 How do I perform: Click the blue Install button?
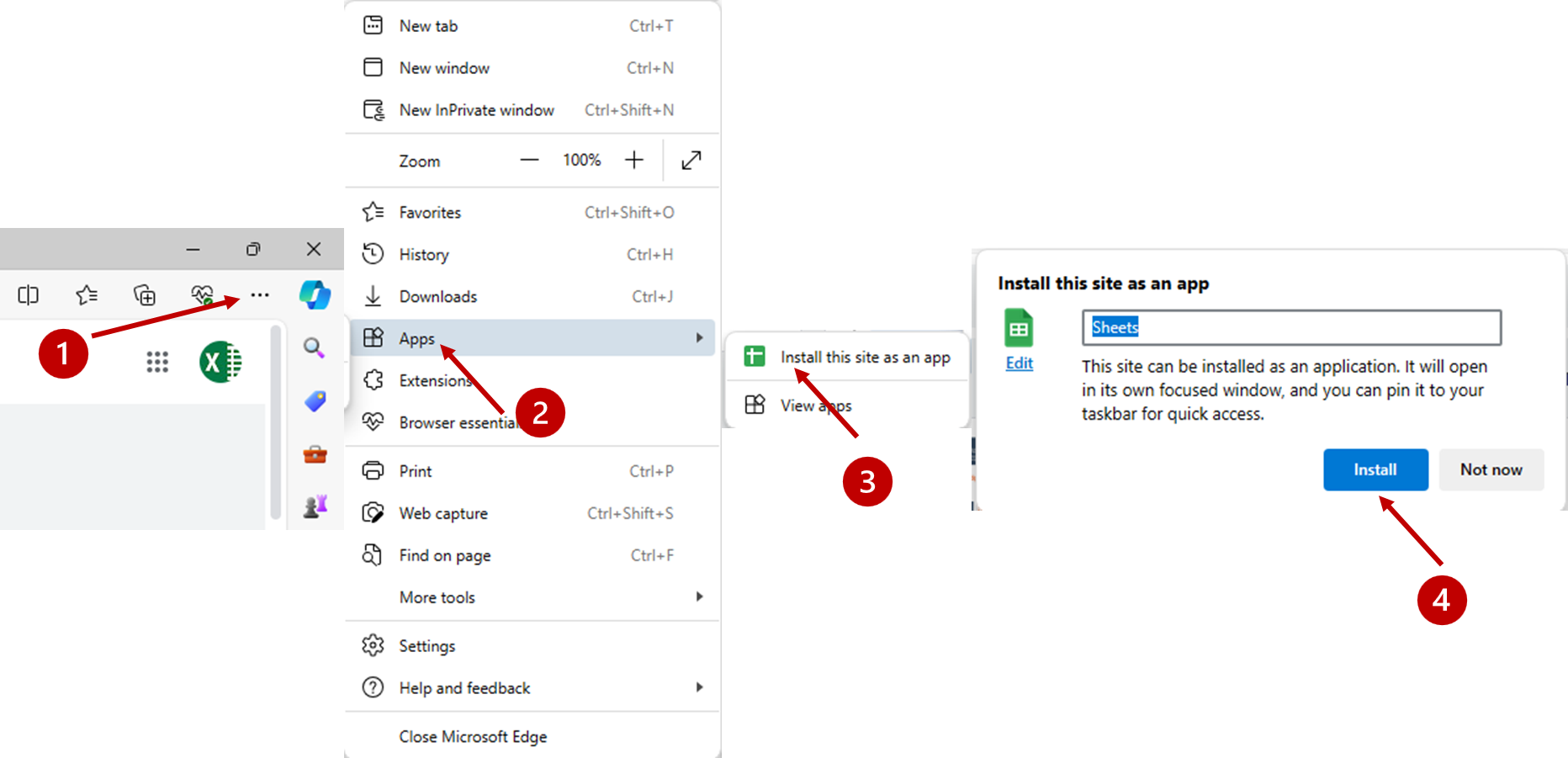[x=1375, y=469]
